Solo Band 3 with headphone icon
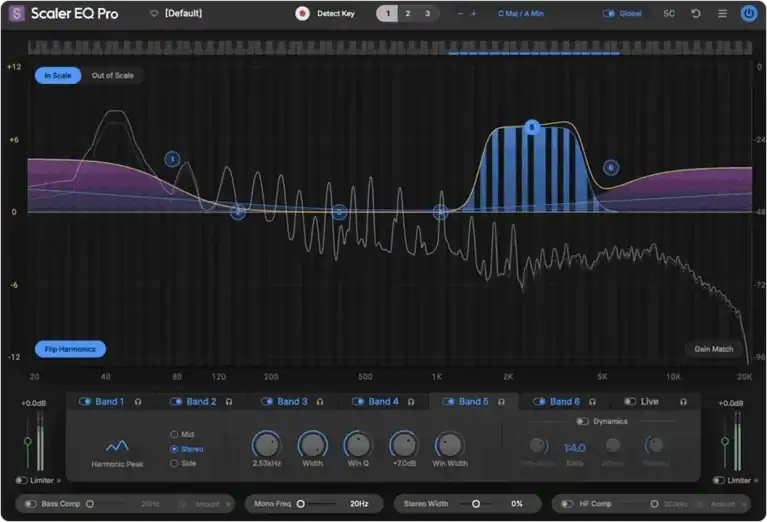This screenshot has width=767, height=522. coord(320,402)
